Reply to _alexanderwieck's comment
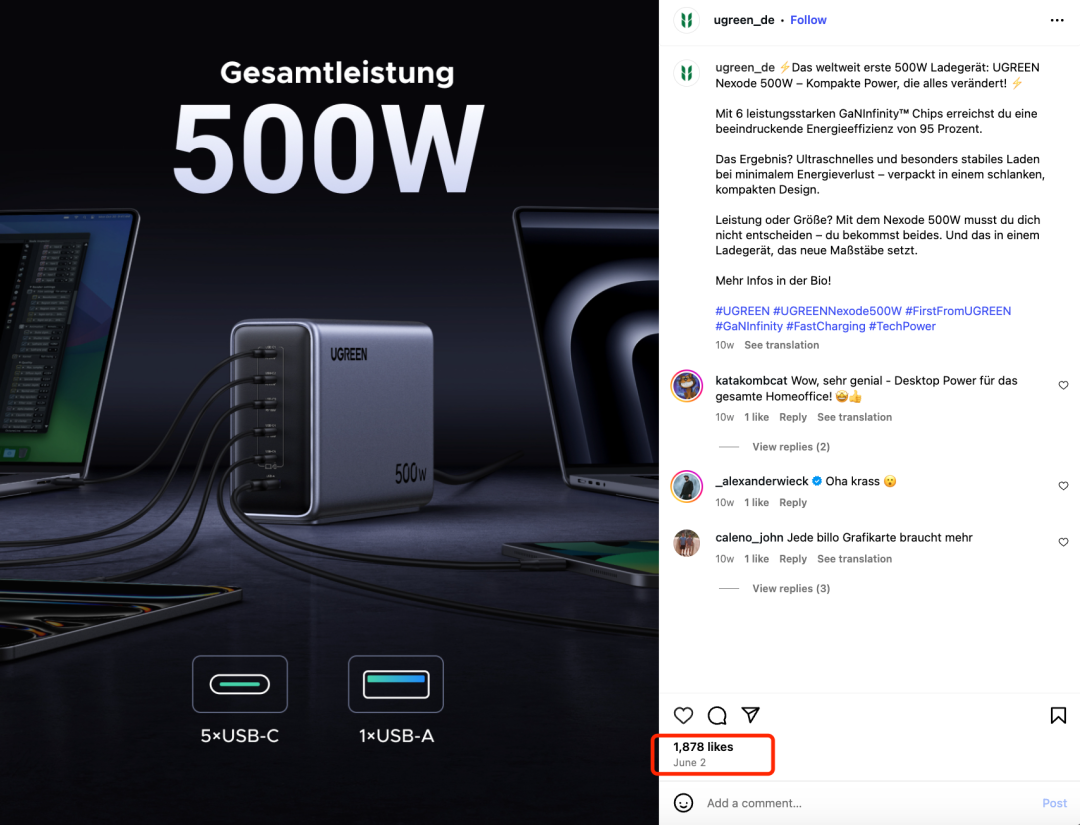The height and width of the screenshot is (825, 1080). (x=793, y=503)
